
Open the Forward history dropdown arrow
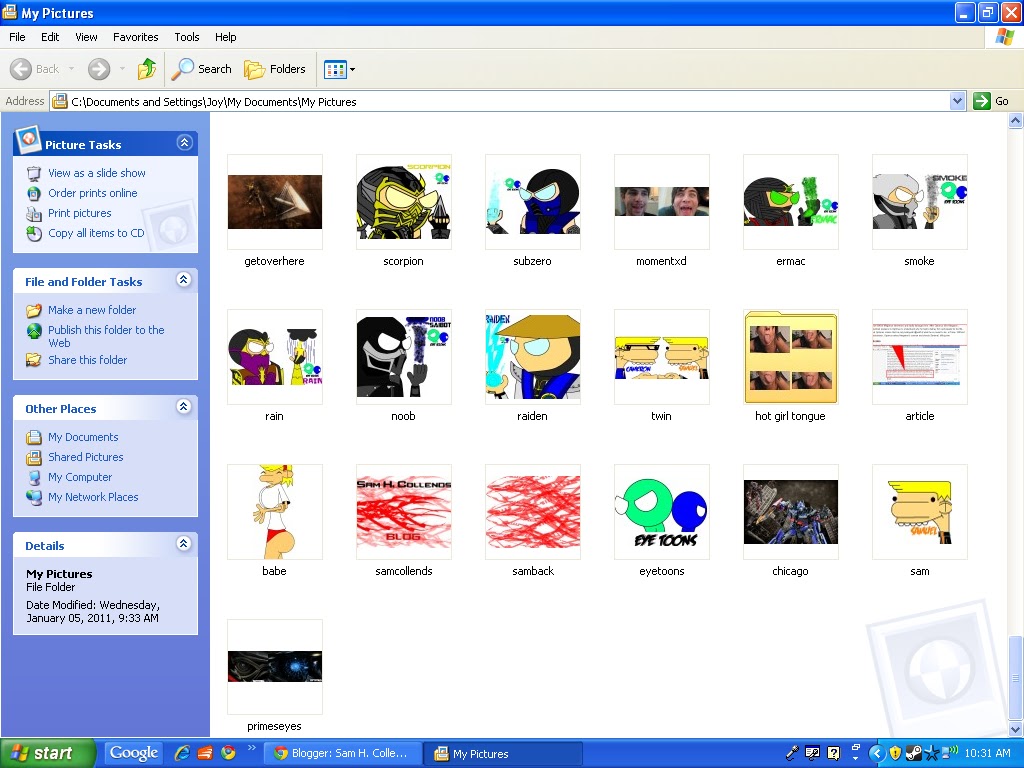tap(122, 69)
